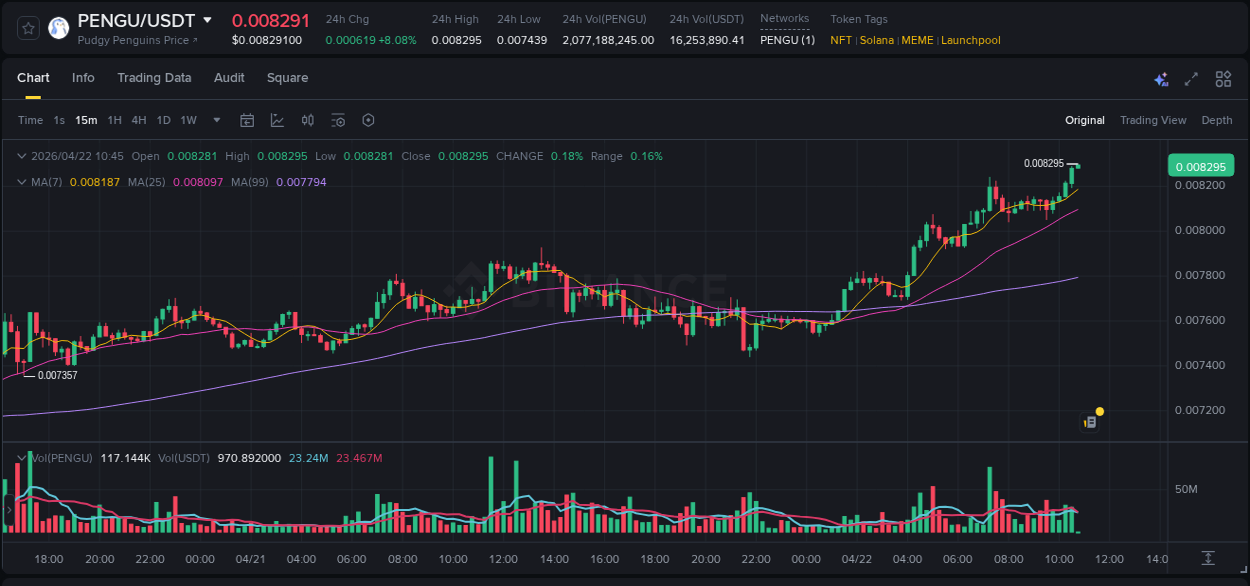
Task: Toggle the favorite star for PENGU/USDT
Action: point(27,27)
